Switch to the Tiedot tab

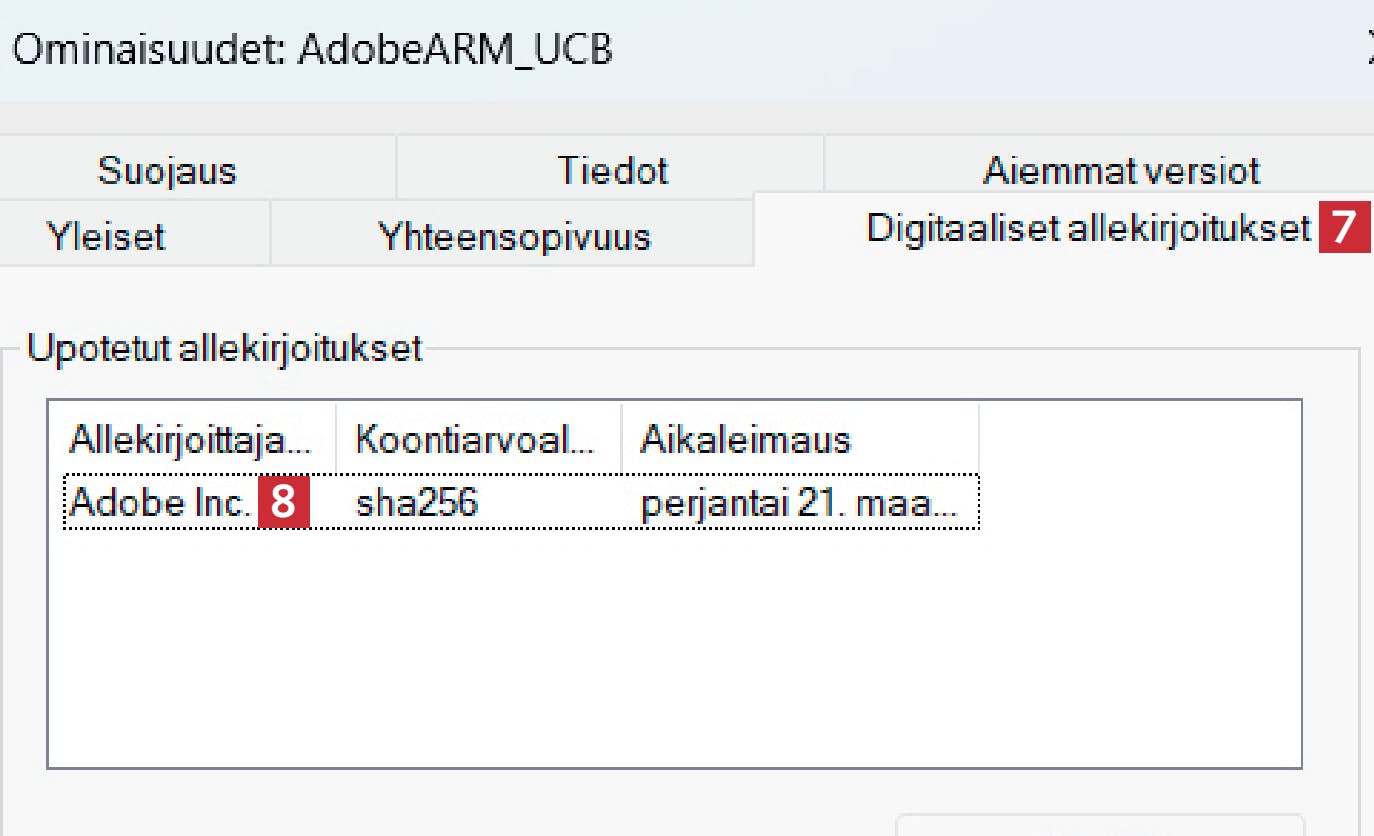[612, 171]
